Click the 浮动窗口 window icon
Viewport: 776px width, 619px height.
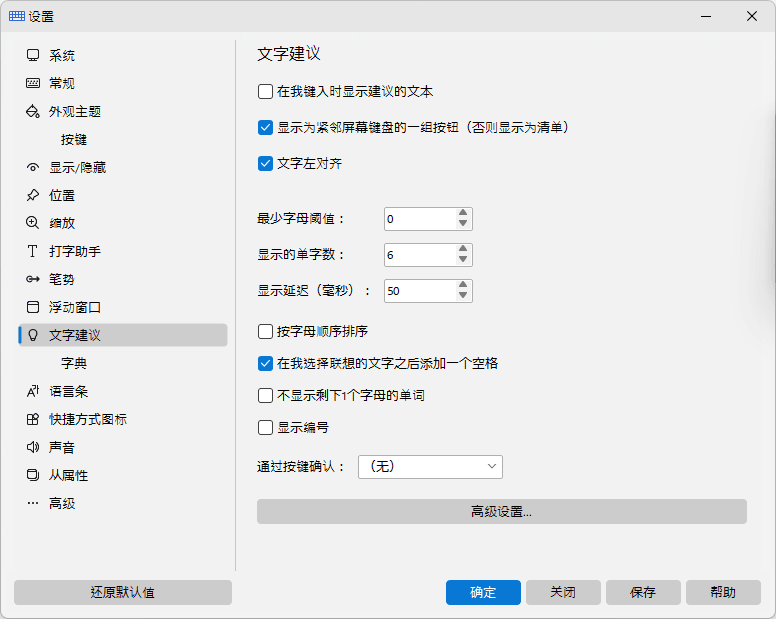coord(33,307)
